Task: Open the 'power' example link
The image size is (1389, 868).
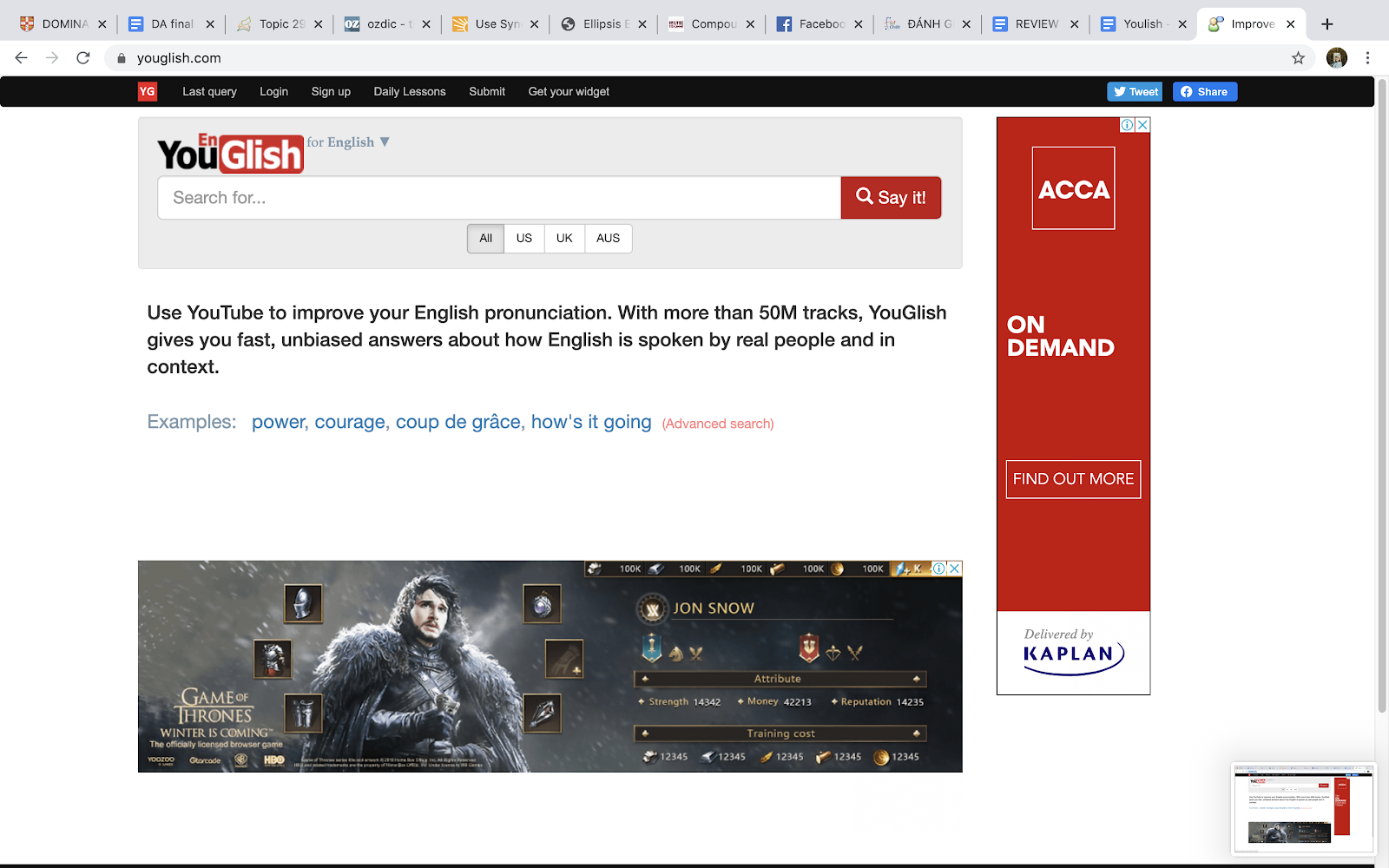Action: coord(280,422)
